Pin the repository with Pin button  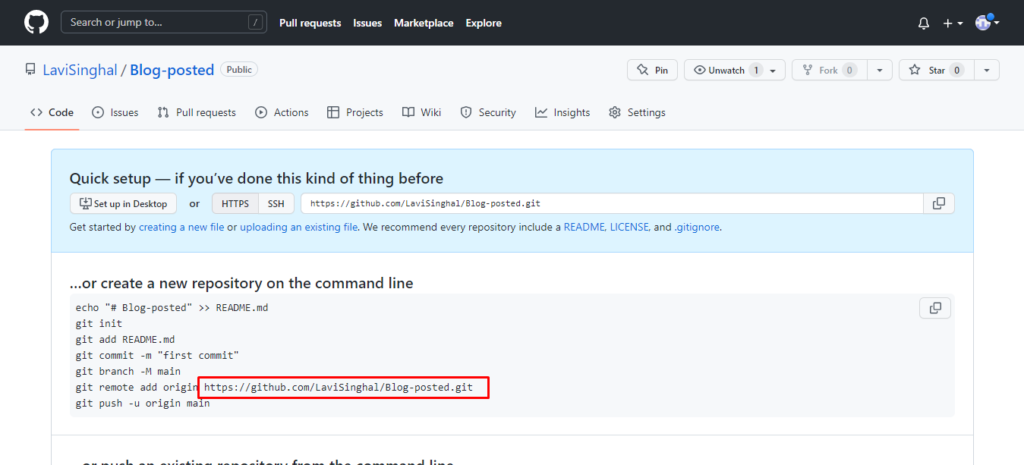[x=652, y=70]
